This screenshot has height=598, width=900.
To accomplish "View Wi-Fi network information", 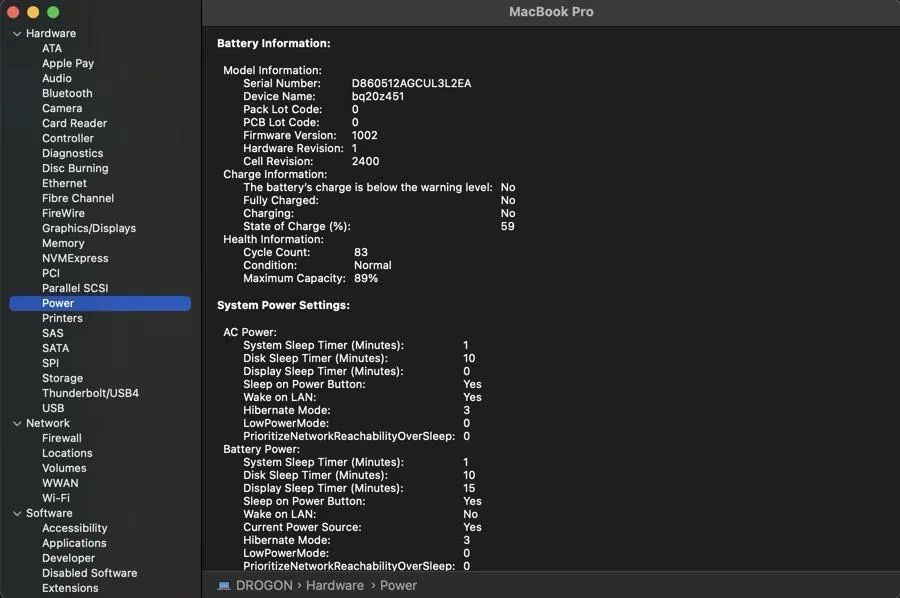I will click(60, 498).
